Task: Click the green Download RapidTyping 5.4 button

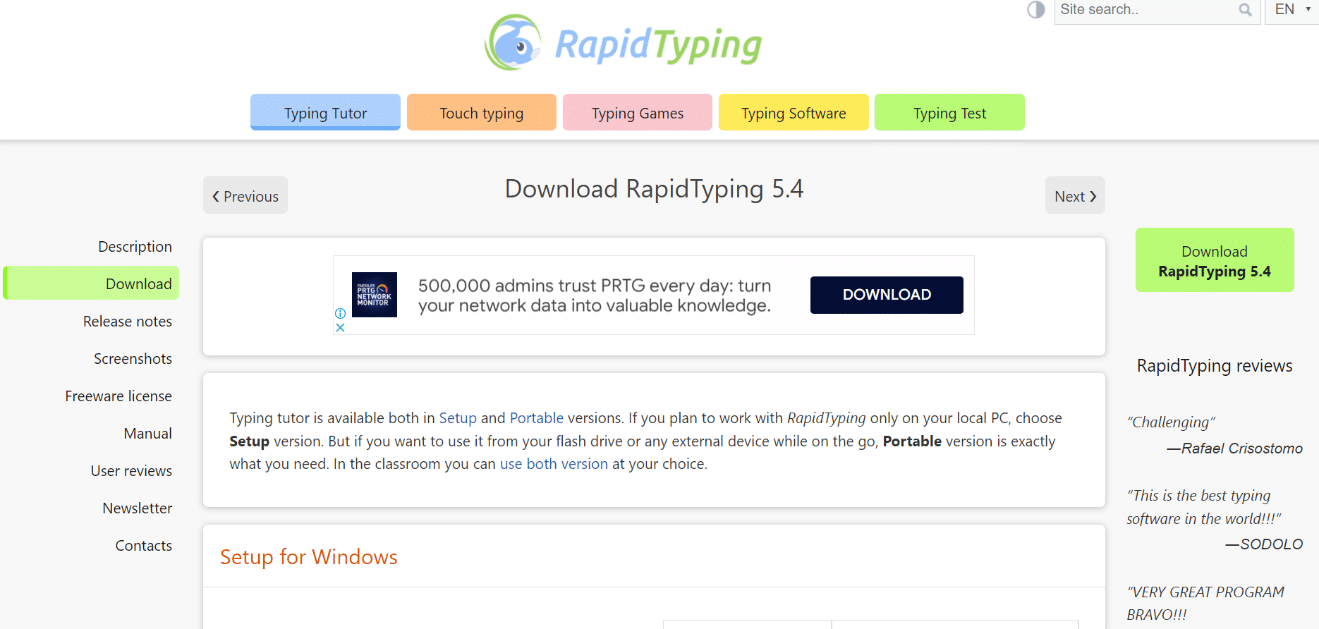Action: (1214, 260)
